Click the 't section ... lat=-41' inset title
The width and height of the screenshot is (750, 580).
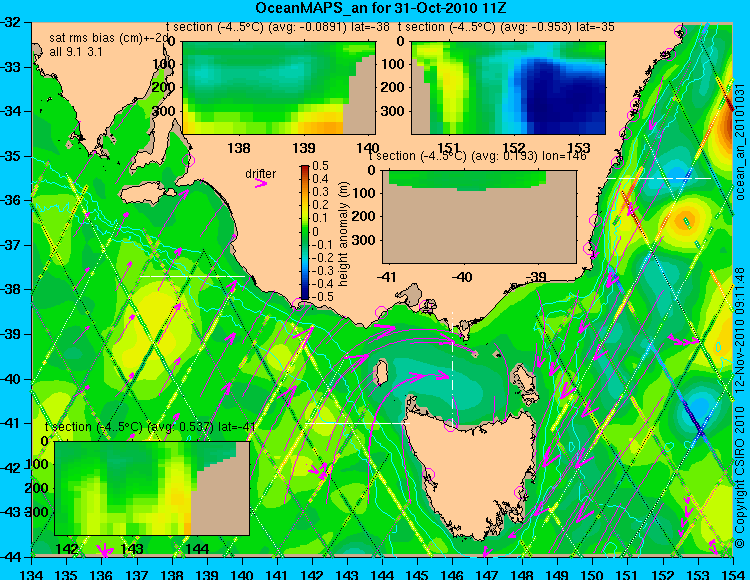tap(150, 427)
